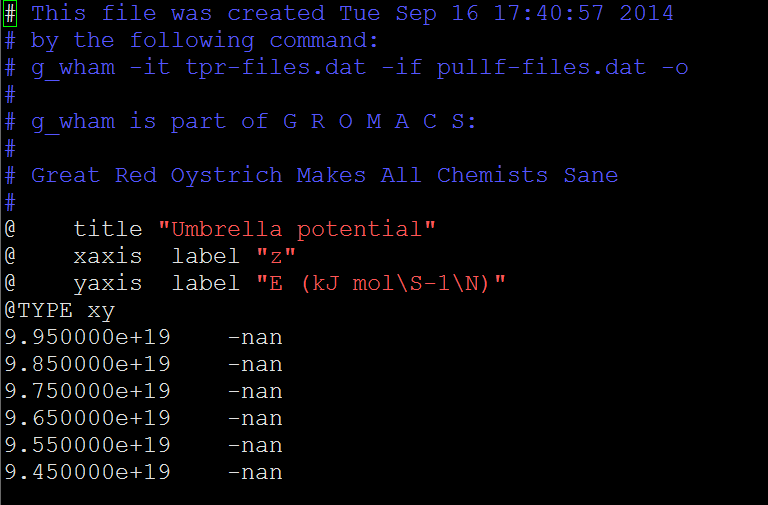Click the green cursor block on the first line
The width and height of the screenshot is (768, 505).
(10, 14)
